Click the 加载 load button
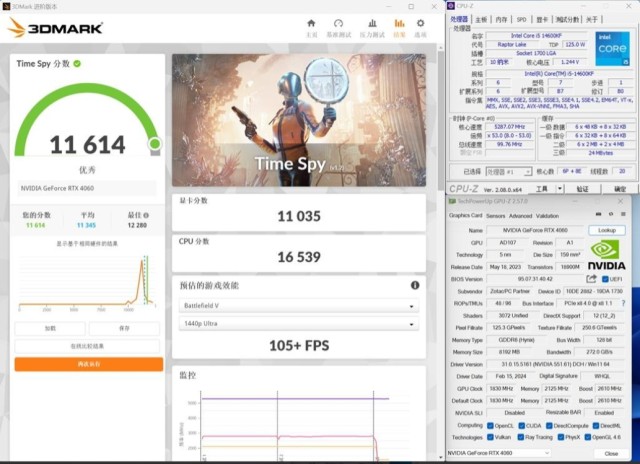The image size is (640, 464). [x=50, y=328]
